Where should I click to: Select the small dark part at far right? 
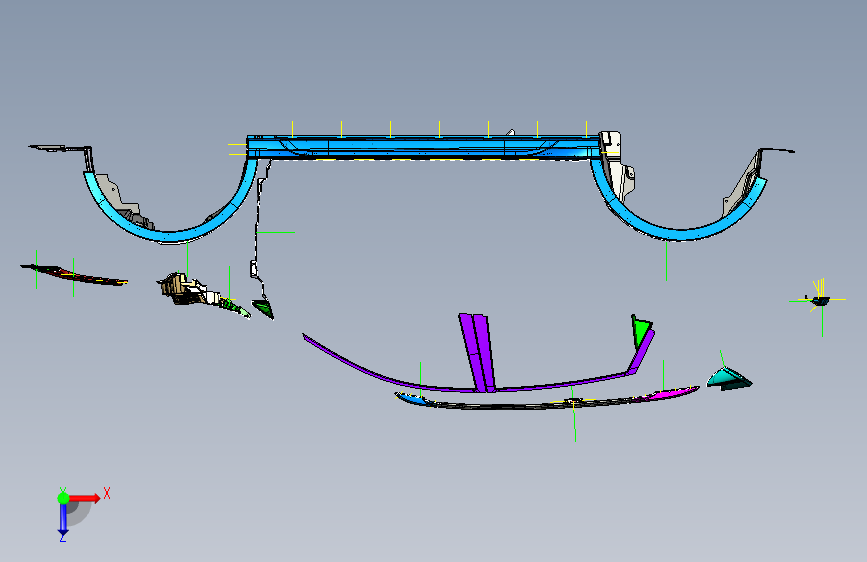point(820,300)
